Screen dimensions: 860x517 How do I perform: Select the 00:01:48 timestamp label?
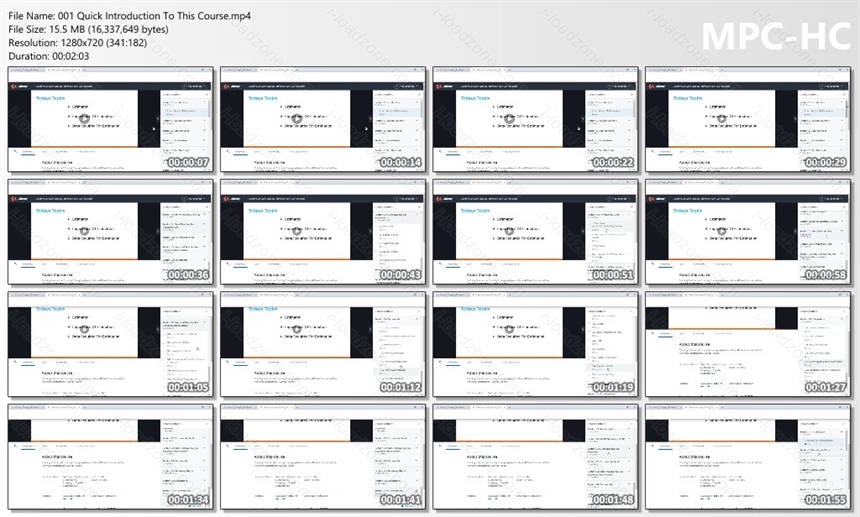[613, 499]
